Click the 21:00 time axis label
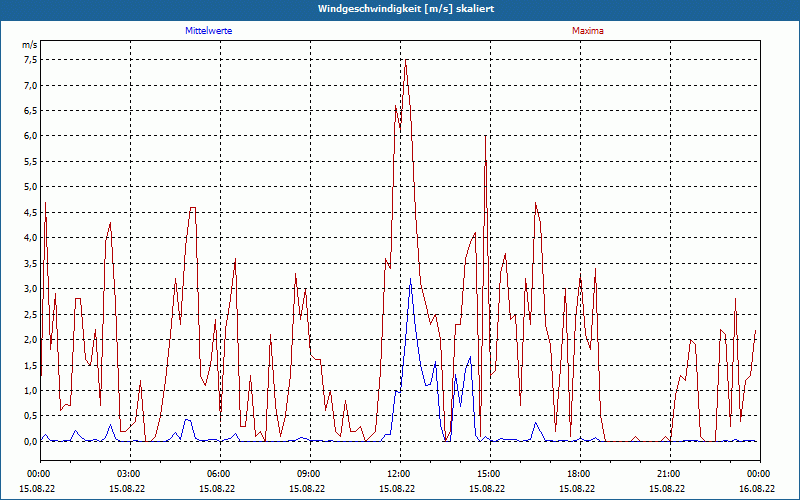The height and width of the screenshot is (500, 800). [x=667, y=474]
